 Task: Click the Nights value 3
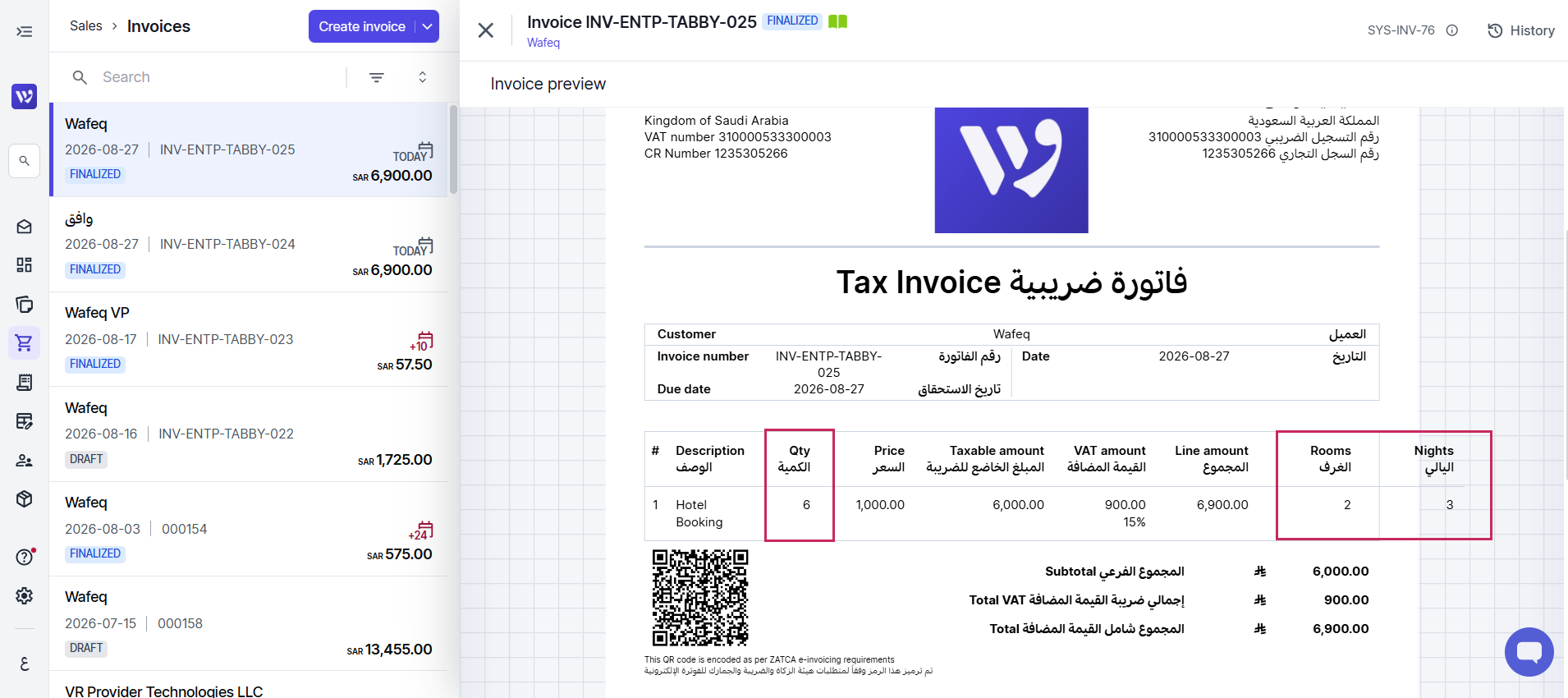(1450, 505)
